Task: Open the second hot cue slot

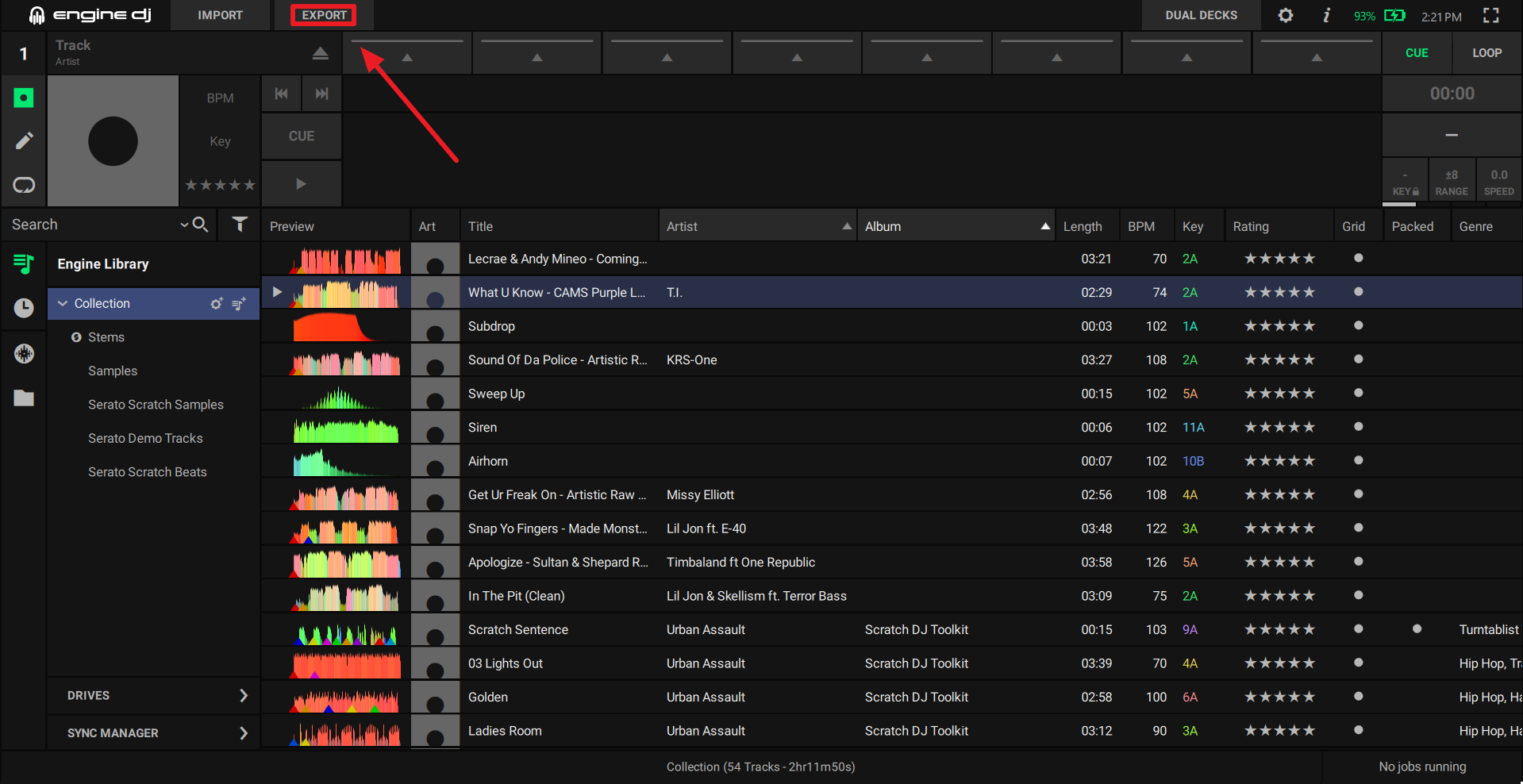Action: point(537,53)
